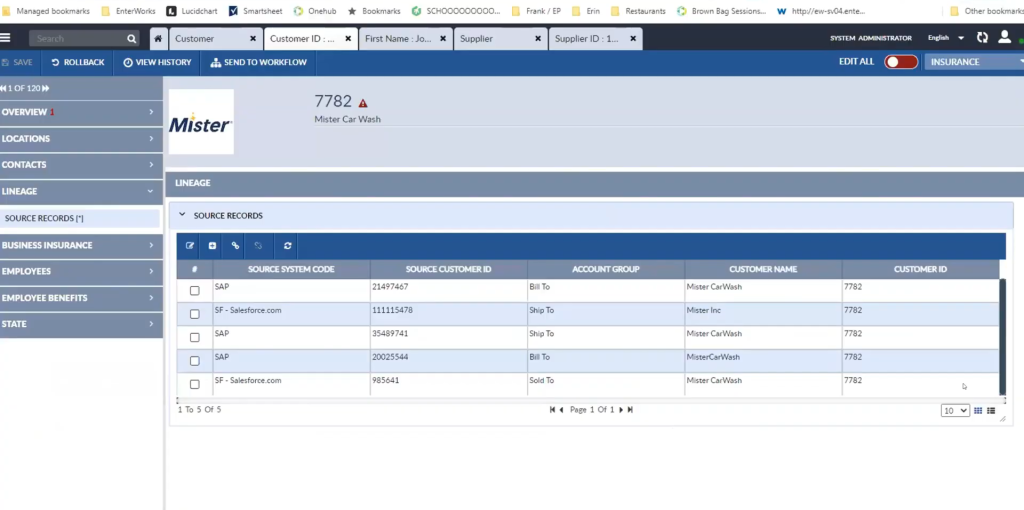Collapse the Source Records section chevron
This screenshot has width=1024, height=510.
point(182,215)
